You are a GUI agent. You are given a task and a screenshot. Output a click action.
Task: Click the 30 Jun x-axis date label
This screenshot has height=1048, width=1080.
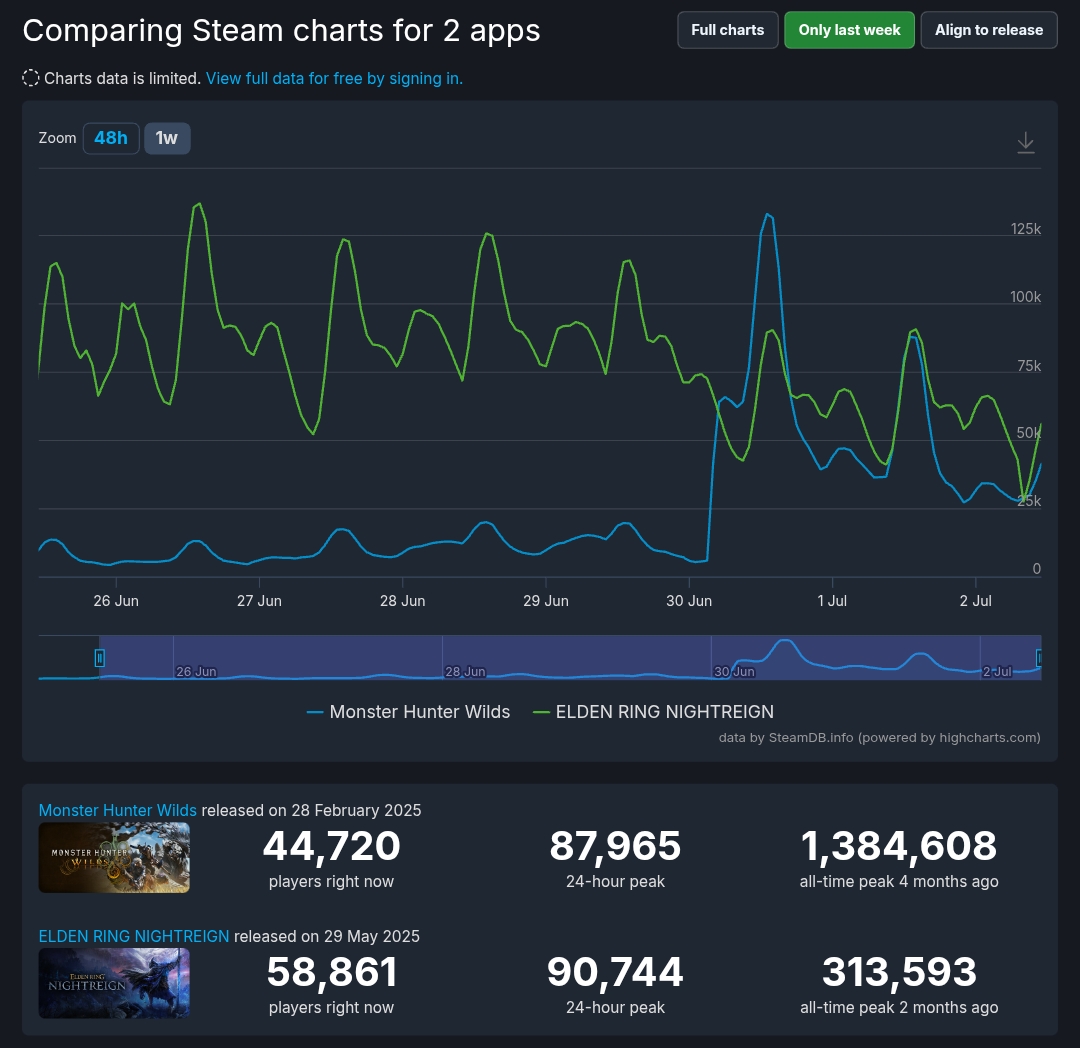(x=689, y=601)
